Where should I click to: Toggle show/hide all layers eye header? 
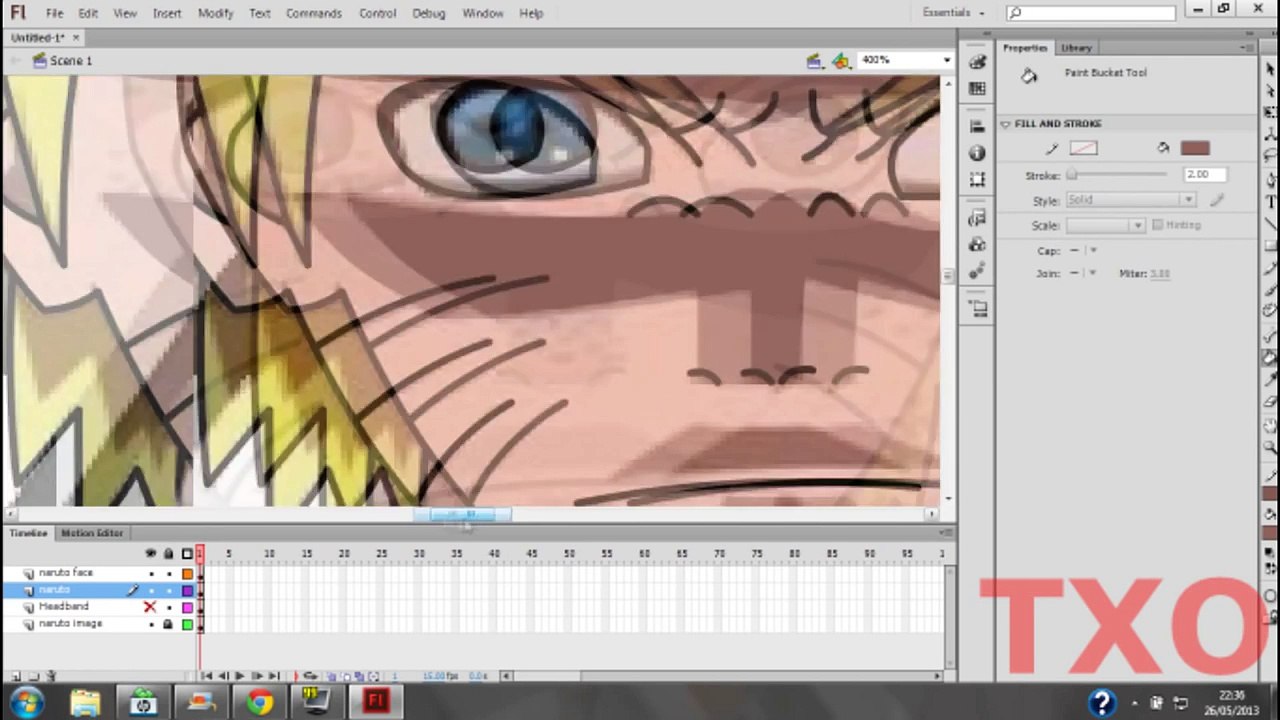tap(151, 553)
